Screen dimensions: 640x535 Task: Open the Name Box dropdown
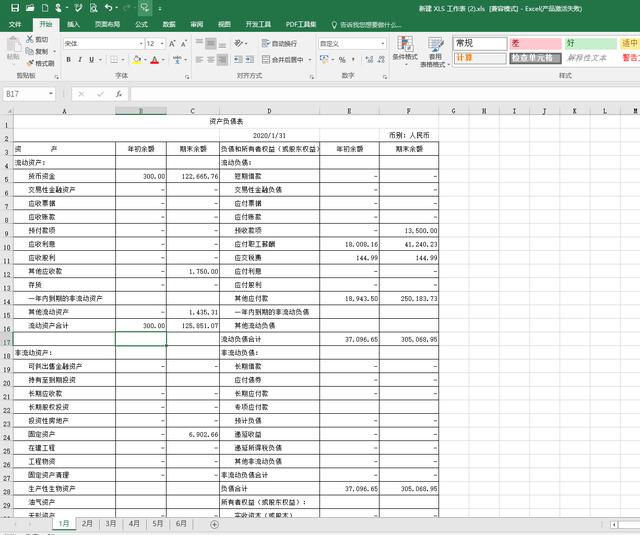coord(51,94)
